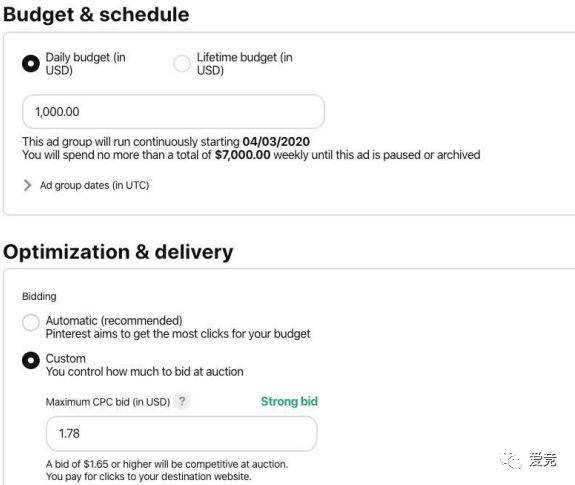This screenshot has width=575, height=485.
Task: Click the Automatic (recommended) label text
Action: click(x=114, y=320)
